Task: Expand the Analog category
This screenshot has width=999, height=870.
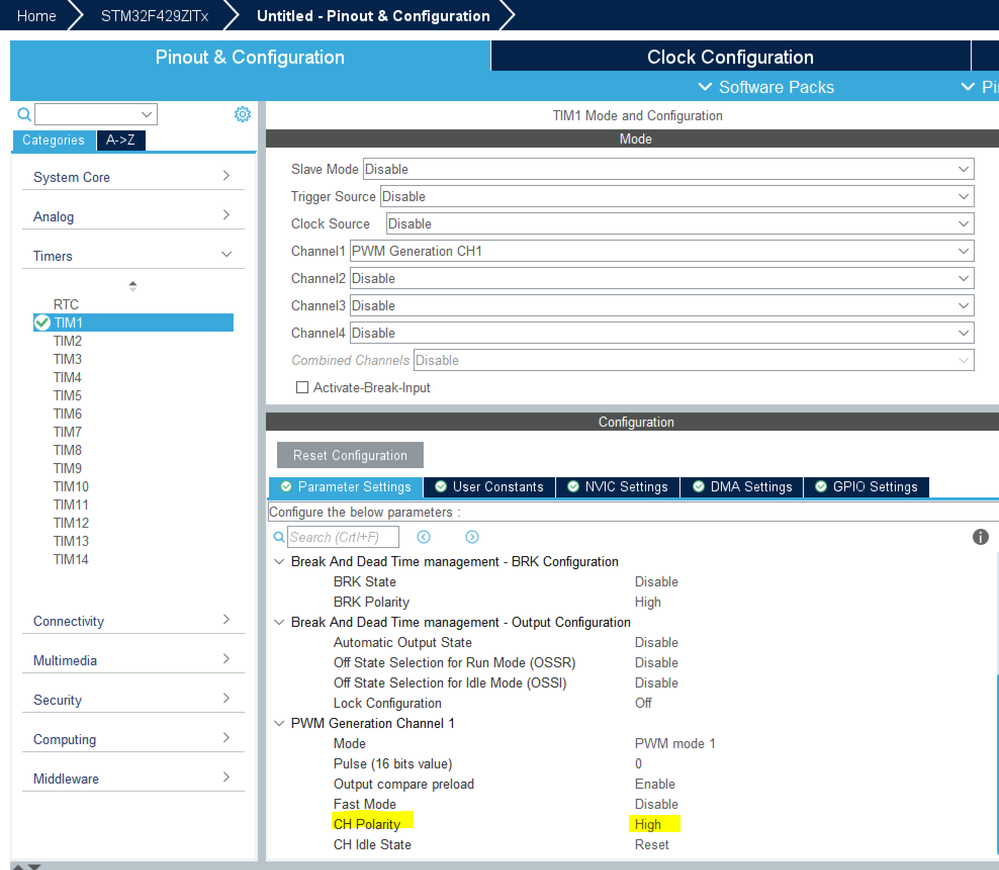Action: [x=133, y=217]
